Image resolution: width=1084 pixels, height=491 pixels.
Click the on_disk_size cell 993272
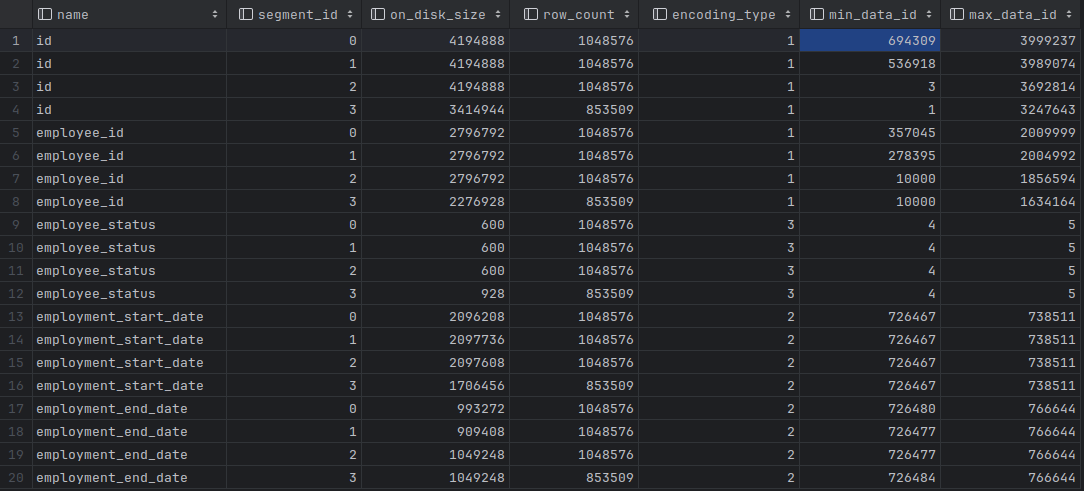[x=435, y=409]
